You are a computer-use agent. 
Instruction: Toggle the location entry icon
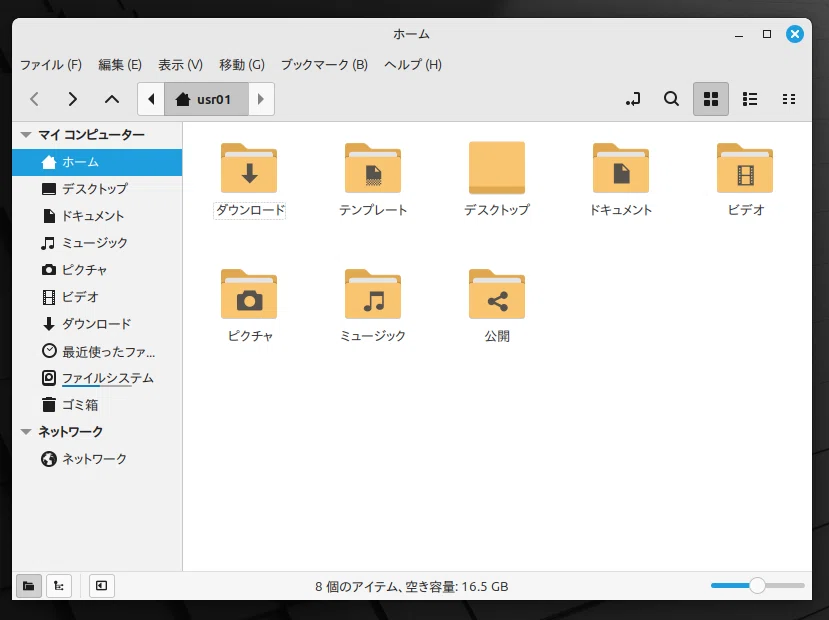click(x=633, y=99)
